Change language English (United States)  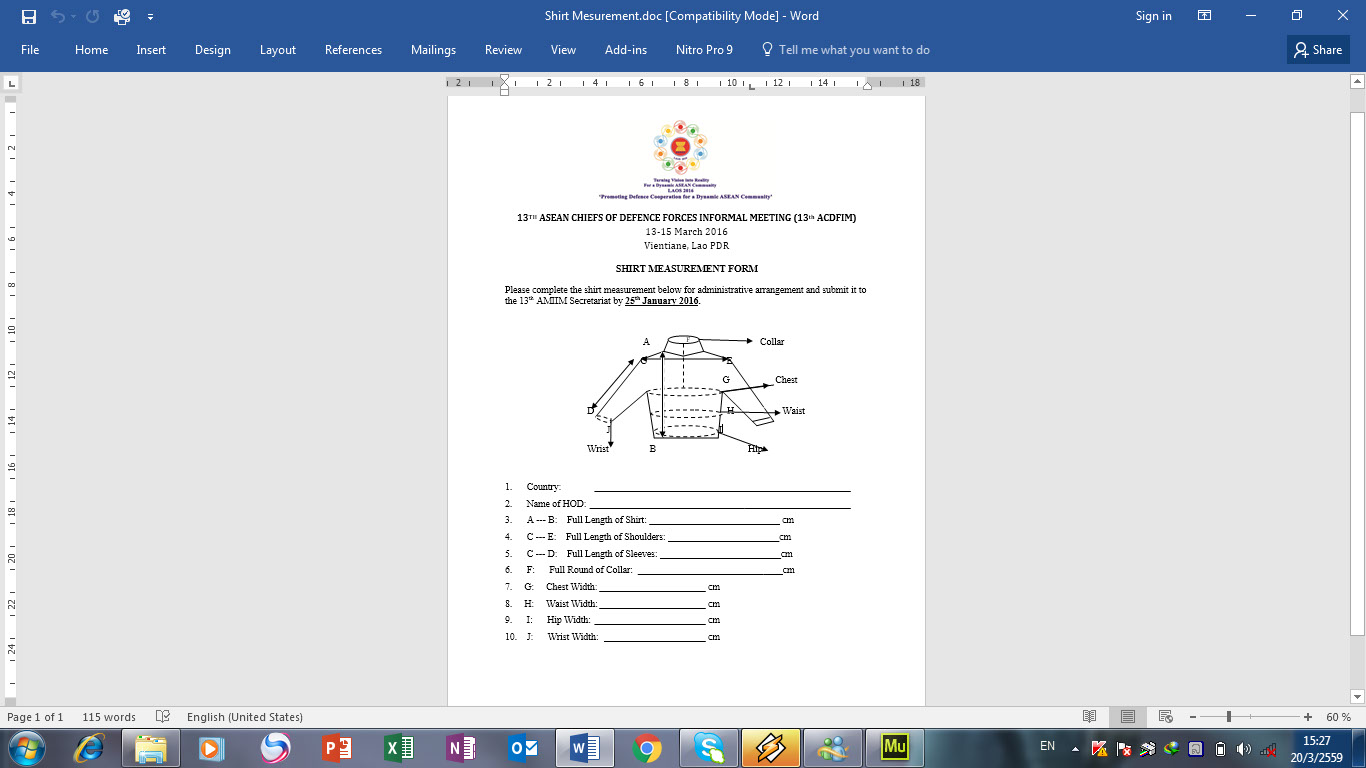[245, 717]
